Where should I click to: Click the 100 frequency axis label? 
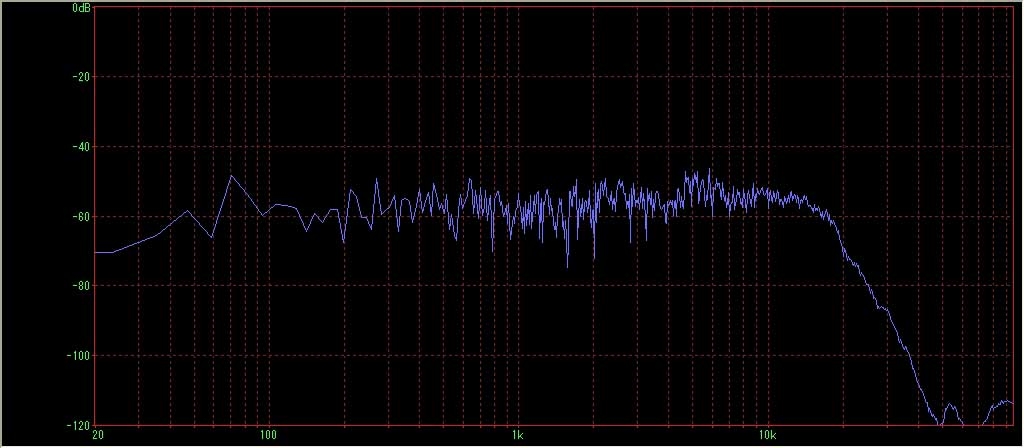click(x=268, y=436)
